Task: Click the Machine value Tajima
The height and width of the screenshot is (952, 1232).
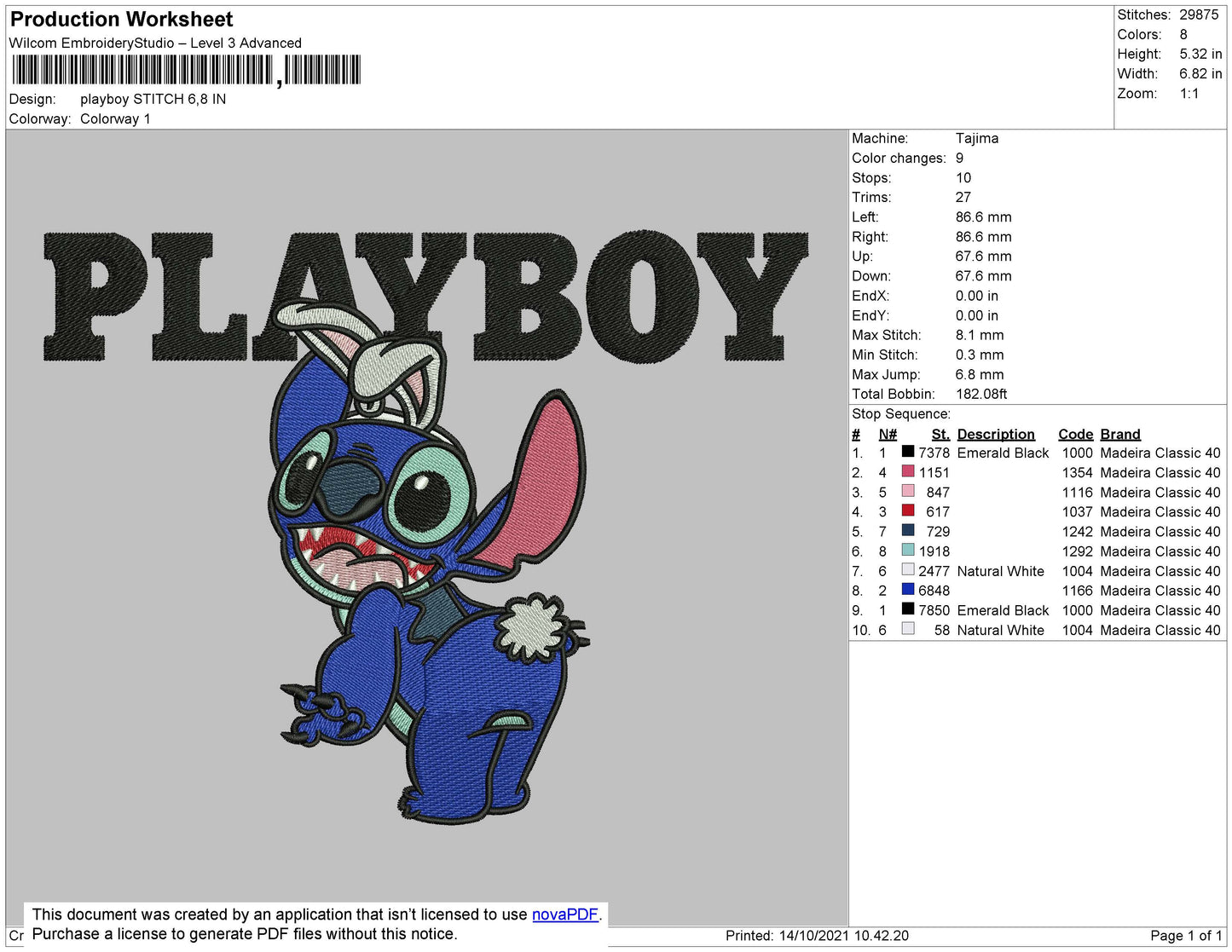Action: (x=976, y=138)
